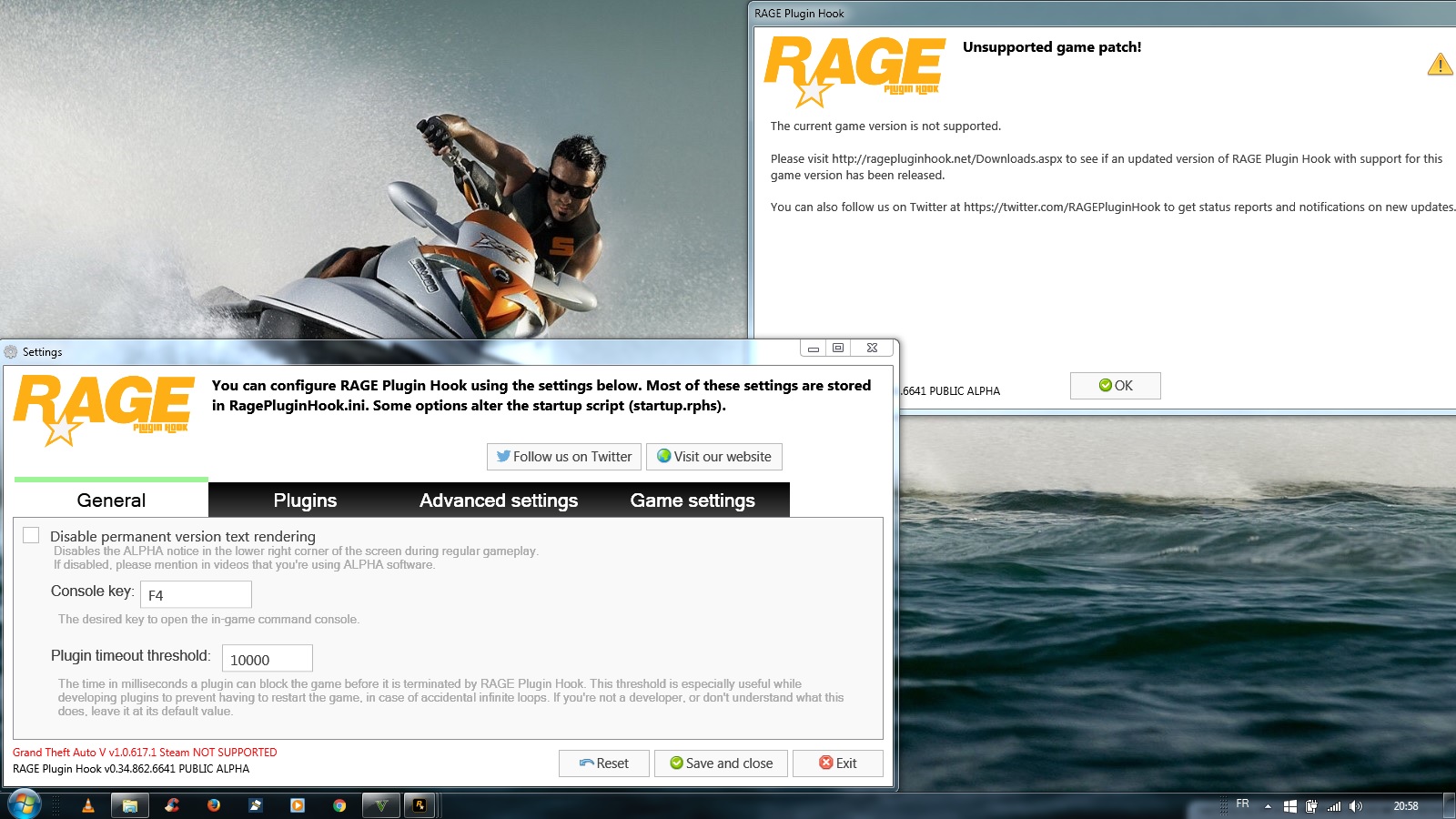Open the power plug tray icon
The image size is (1456, 819).
(1311, 806)
